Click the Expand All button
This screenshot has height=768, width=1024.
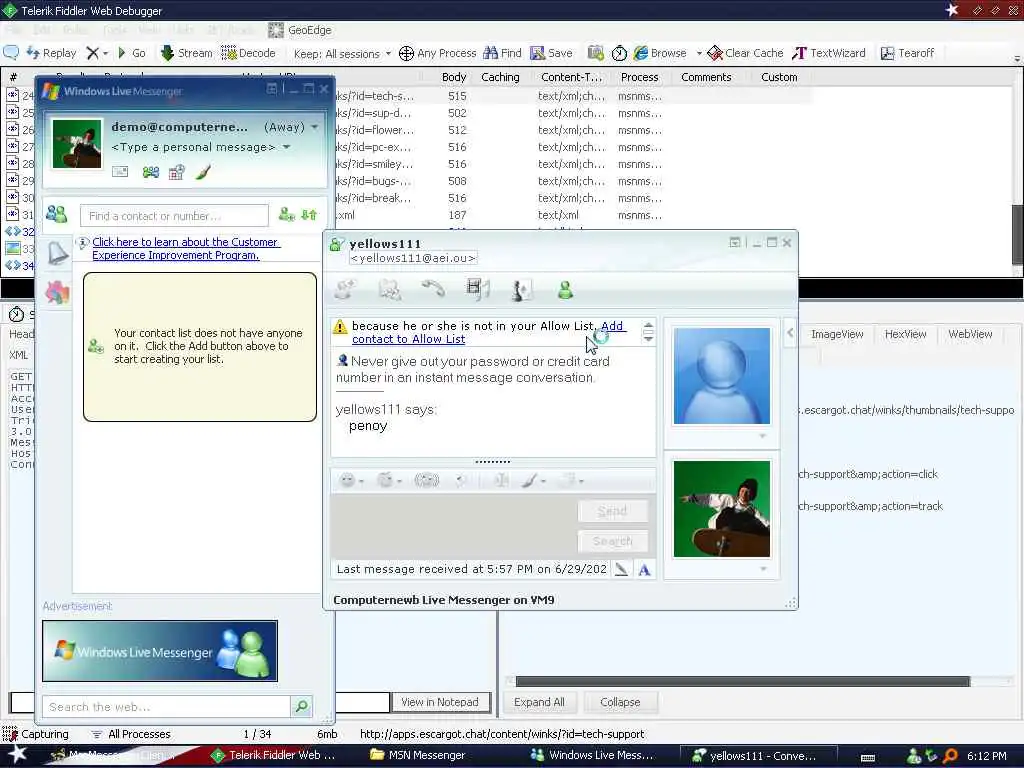pyautogui.click(x=539, y=702)
